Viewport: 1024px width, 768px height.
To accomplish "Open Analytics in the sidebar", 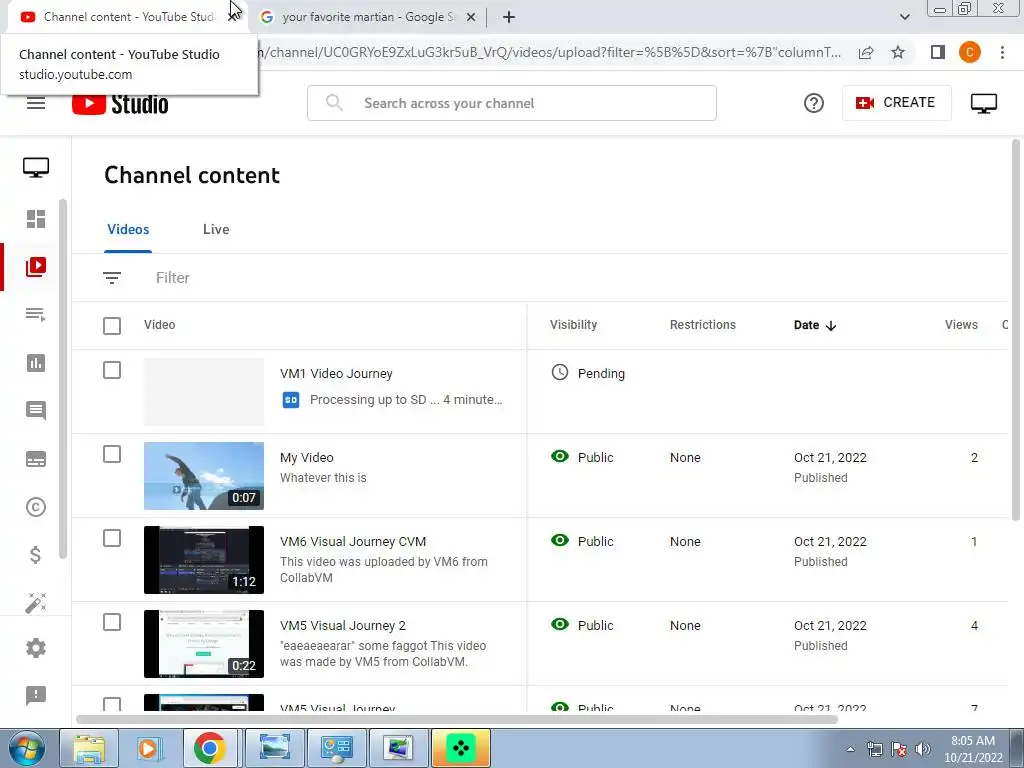I will coord(36,362).
